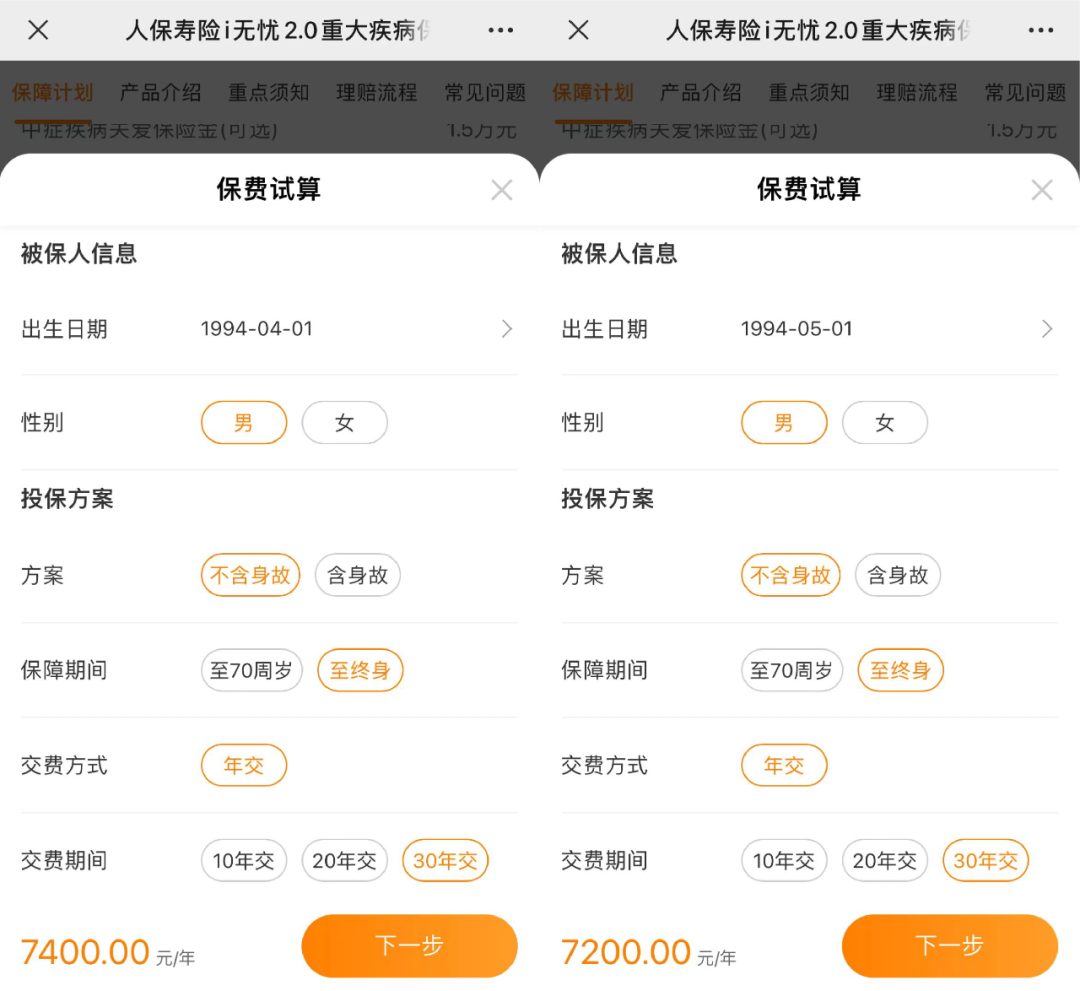This screenshot has width=1080, height=991.
Task: Switch to 产品介绍 tab on right screen
Action: pyautogui.click(x=700, y=92)
